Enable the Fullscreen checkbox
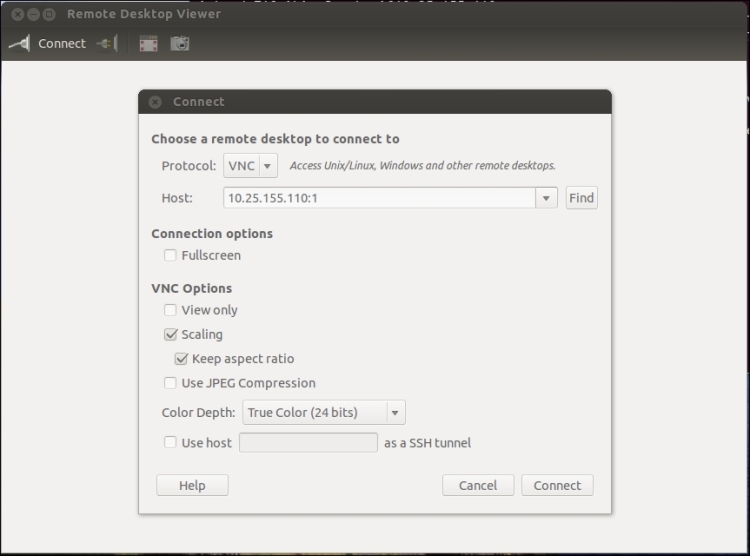This screenshot has width=750, height=556. pyautogui.click(x=170, y=255)
